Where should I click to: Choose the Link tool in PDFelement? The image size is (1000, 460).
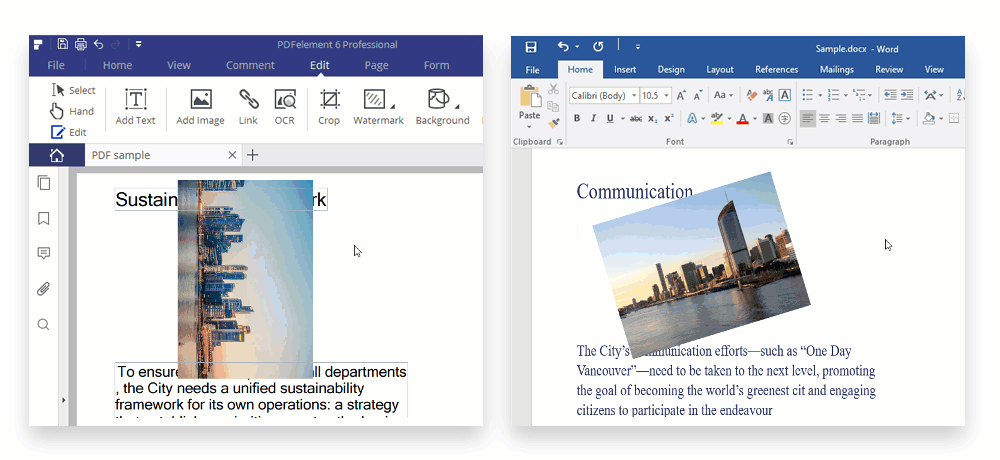(x=248, y=107)
